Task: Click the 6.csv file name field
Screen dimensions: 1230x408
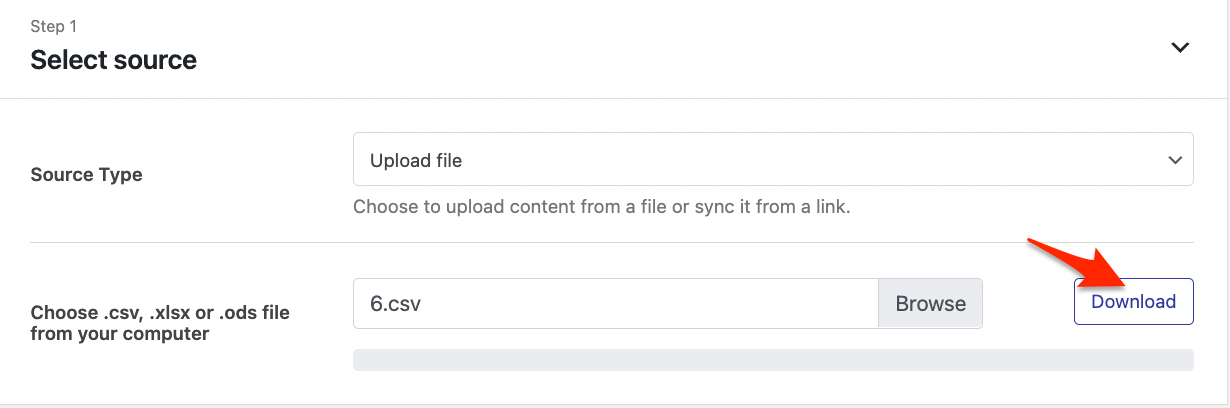Action: pyautogui.click(x=615, y=304)
